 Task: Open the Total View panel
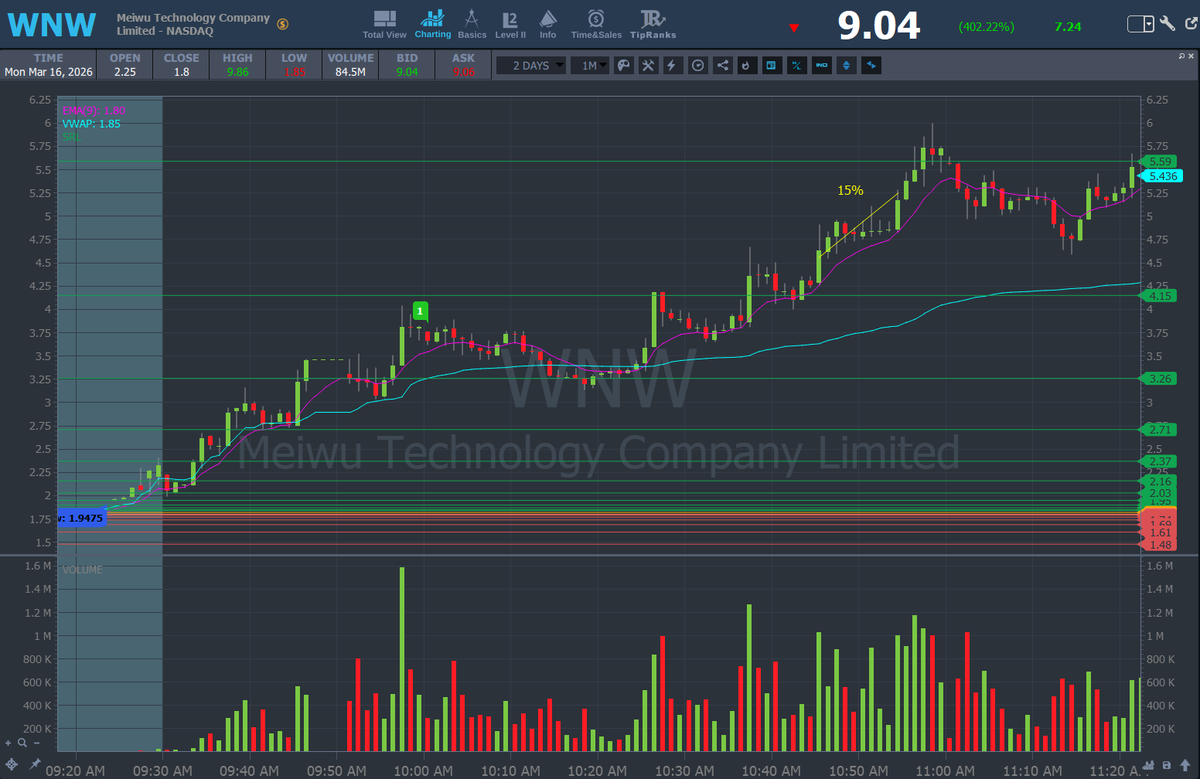click(x=384, y=24)
